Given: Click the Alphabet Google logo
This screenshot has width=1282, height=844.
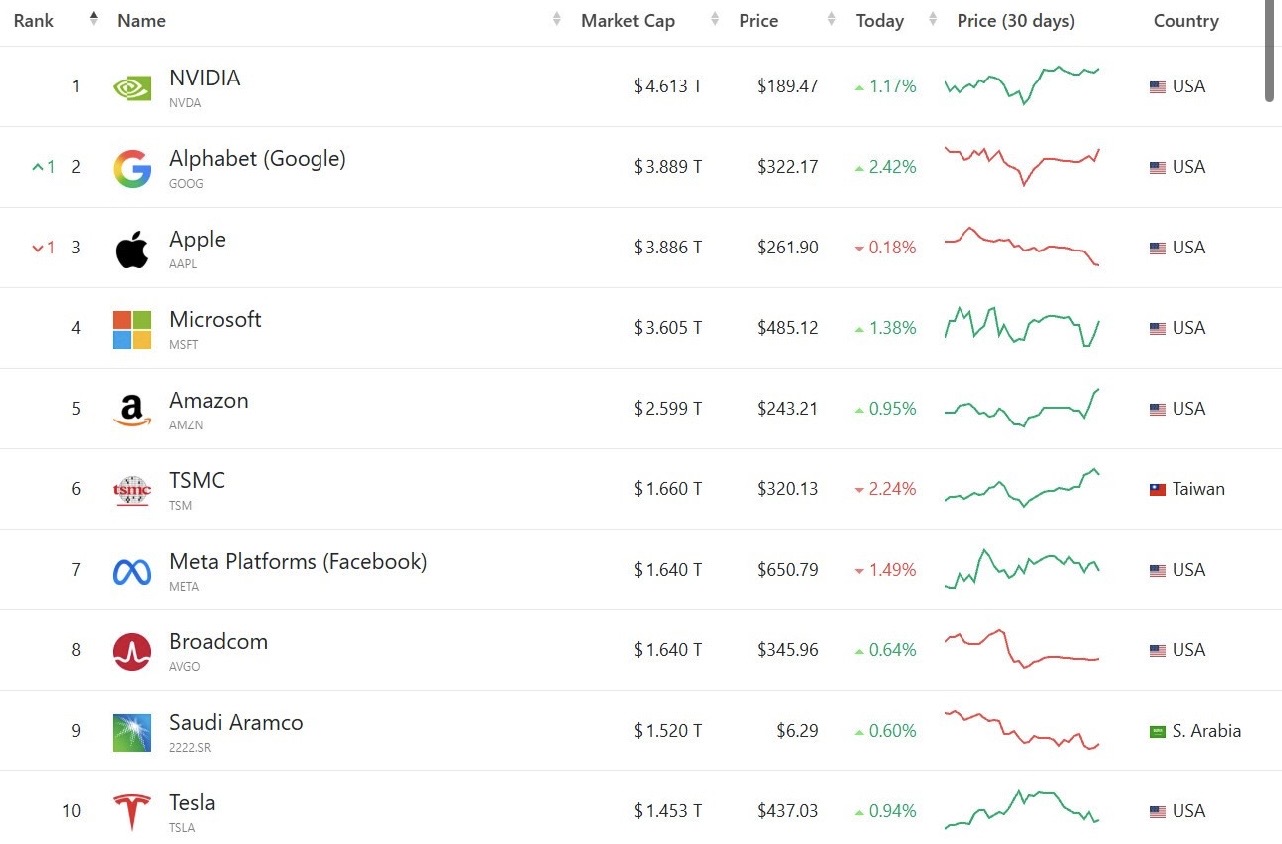Looking at the screenshot, I should (x=132, y=169).
